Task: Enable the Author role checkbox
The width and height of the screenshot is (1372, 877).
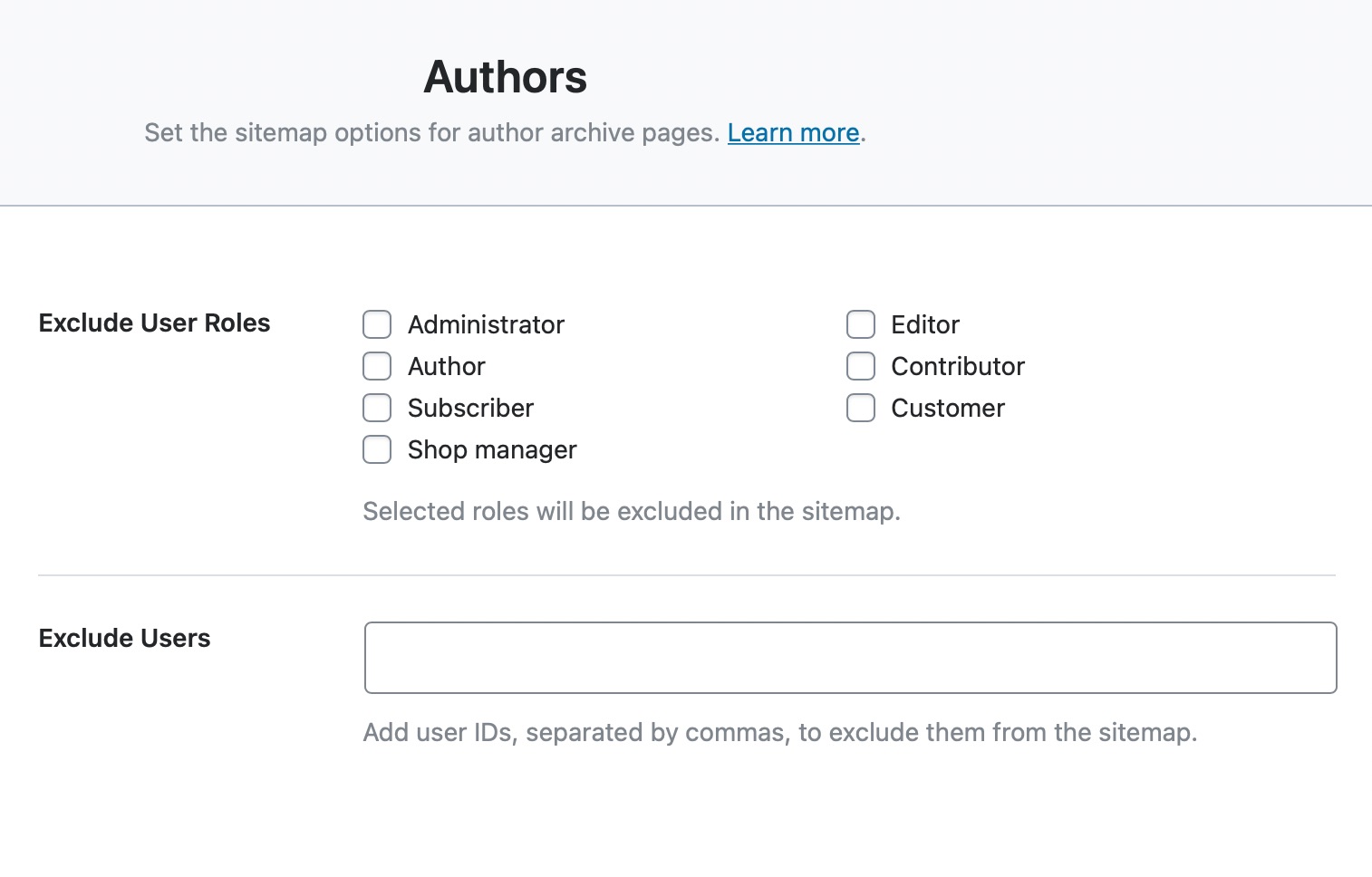Action: tap(377, 366)
